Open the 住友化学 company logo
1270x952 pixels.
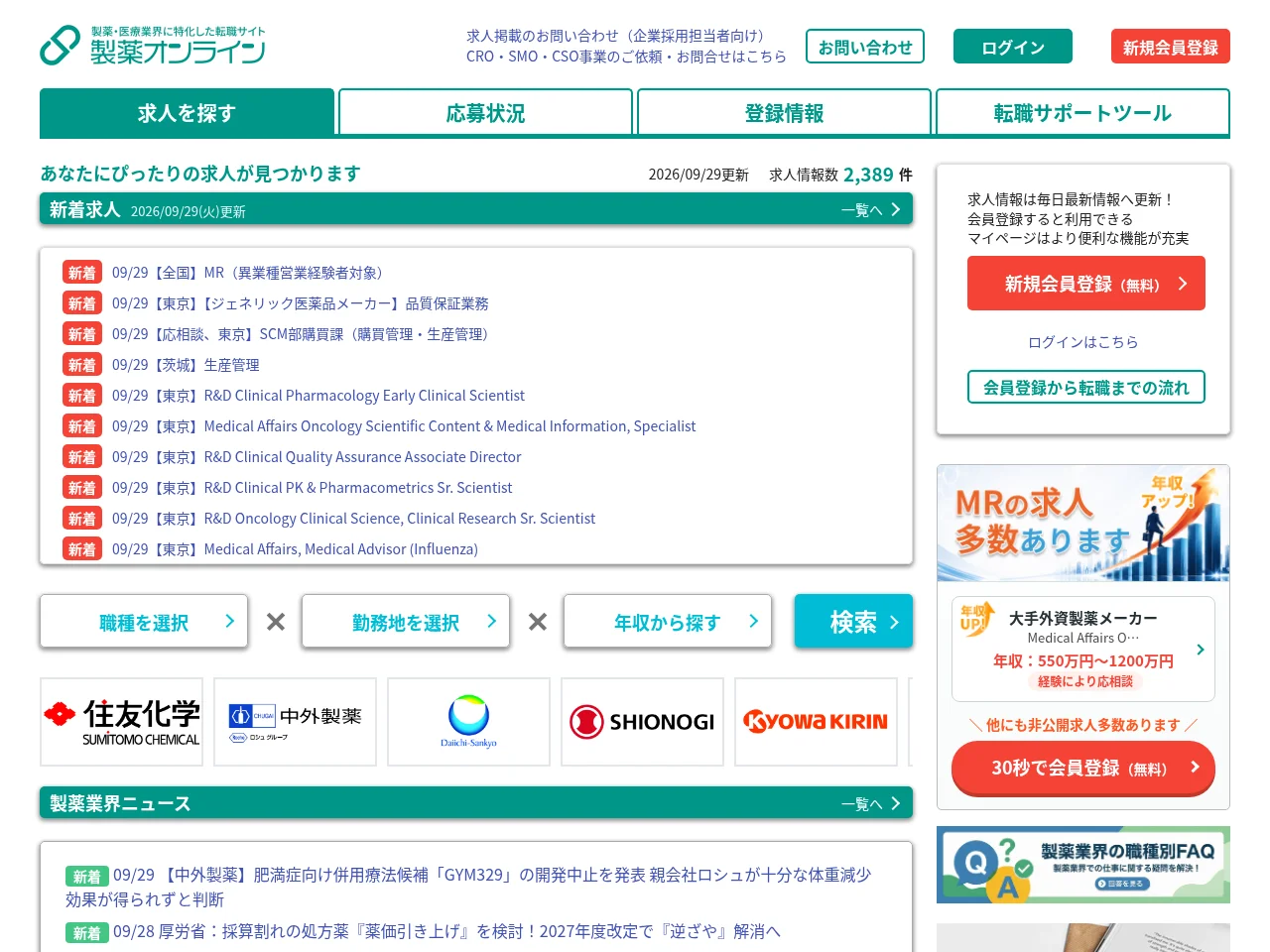121,722
